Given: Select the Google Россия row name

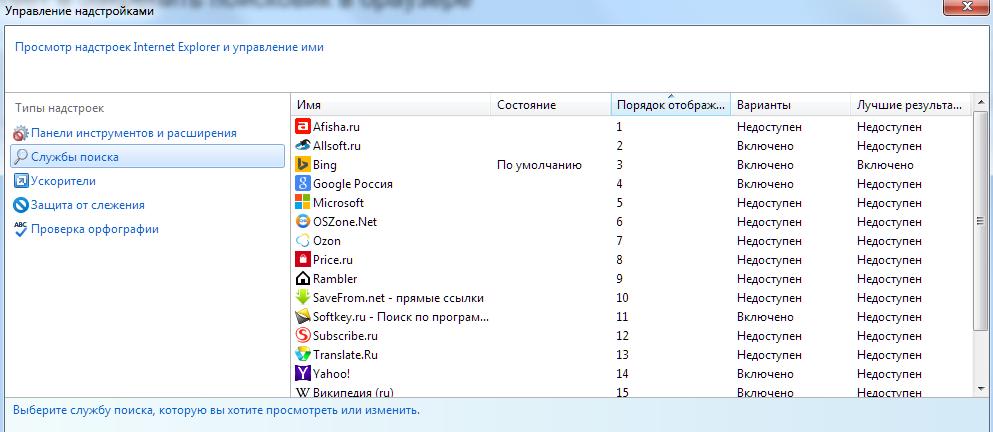Looking at the screenshot, I should pos(353,184).
